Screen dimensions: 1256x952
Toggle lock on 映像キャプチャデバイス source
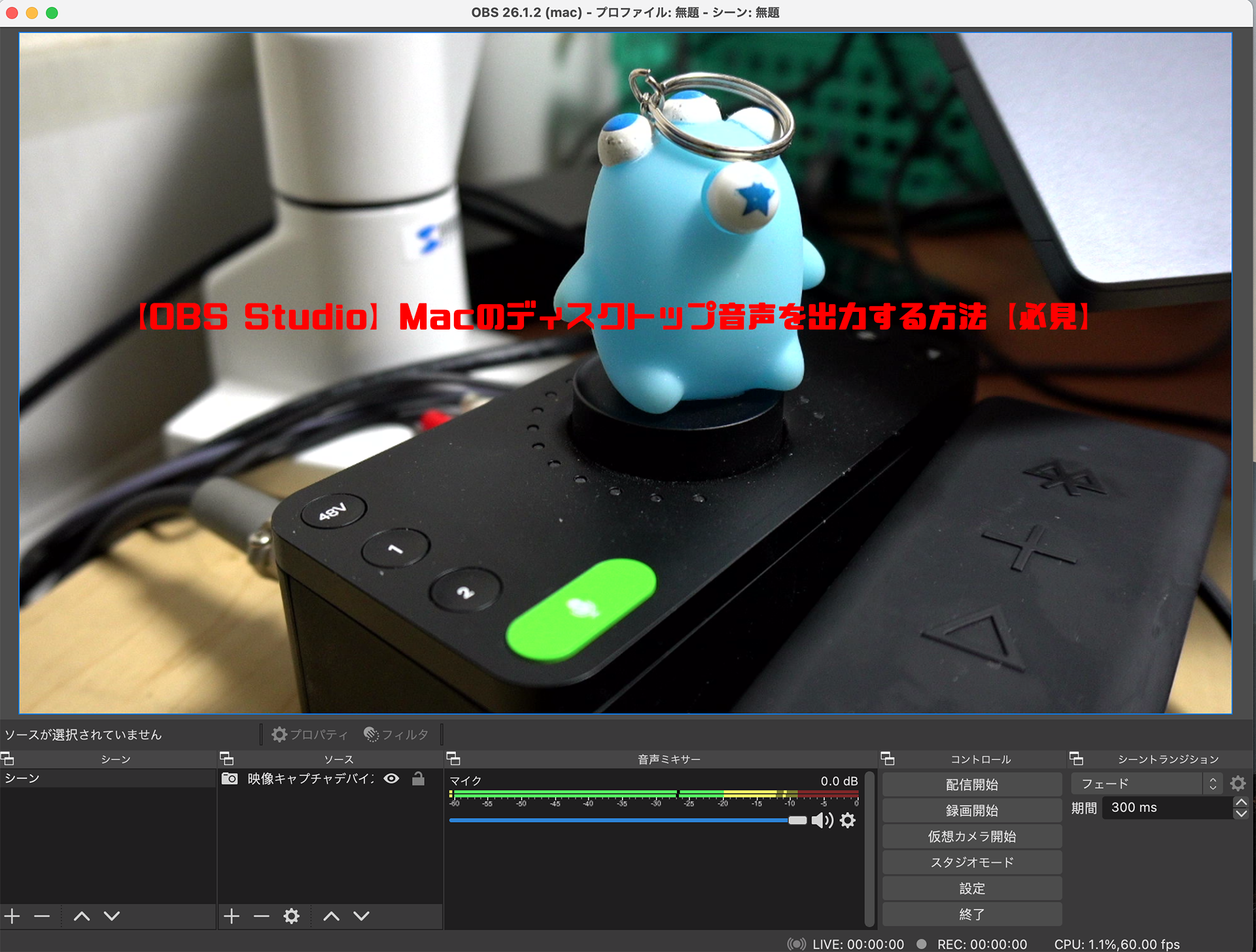[418, 778]
